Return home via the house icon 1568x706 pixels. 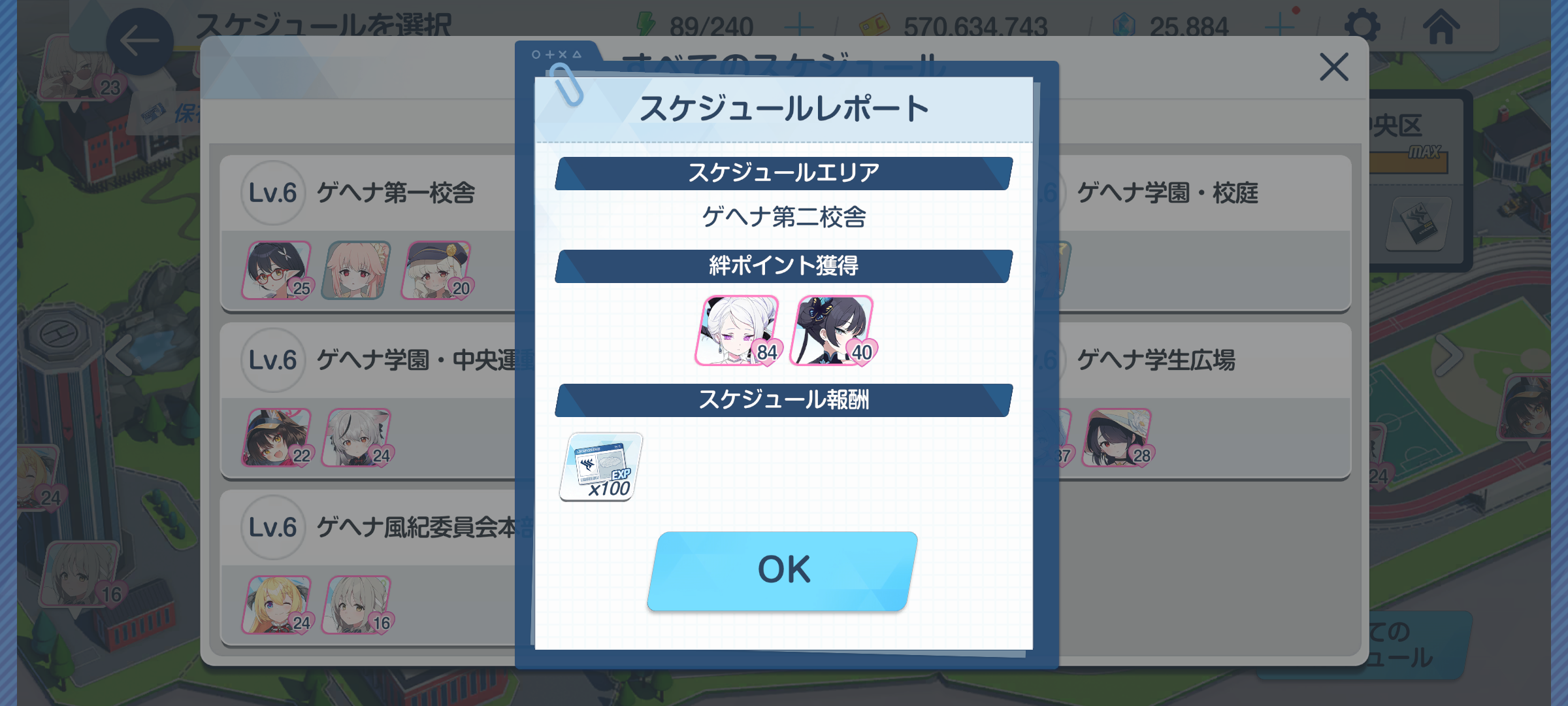point(1441,27)
